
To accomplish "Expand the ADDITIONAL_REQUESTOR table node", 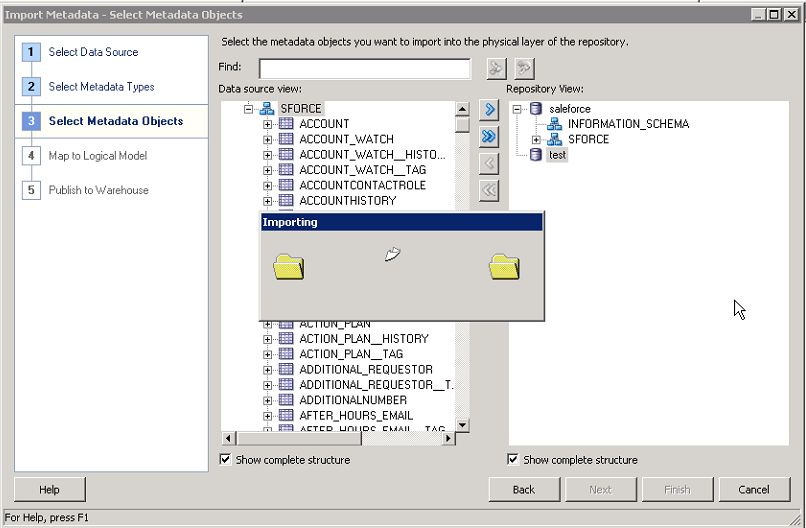I will [268, 369].
